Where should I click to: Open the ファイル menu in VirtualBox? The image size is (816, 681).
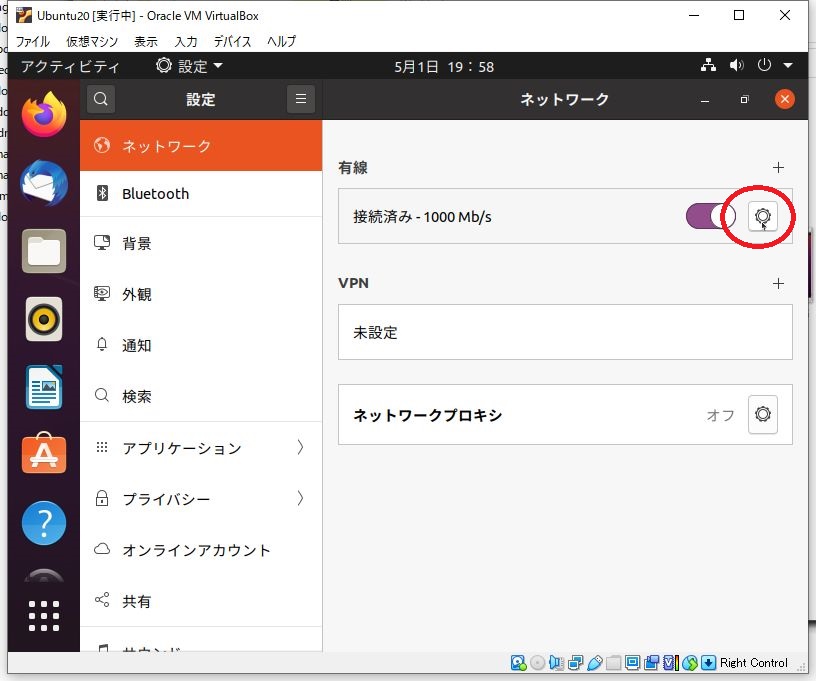coord(32,41)
